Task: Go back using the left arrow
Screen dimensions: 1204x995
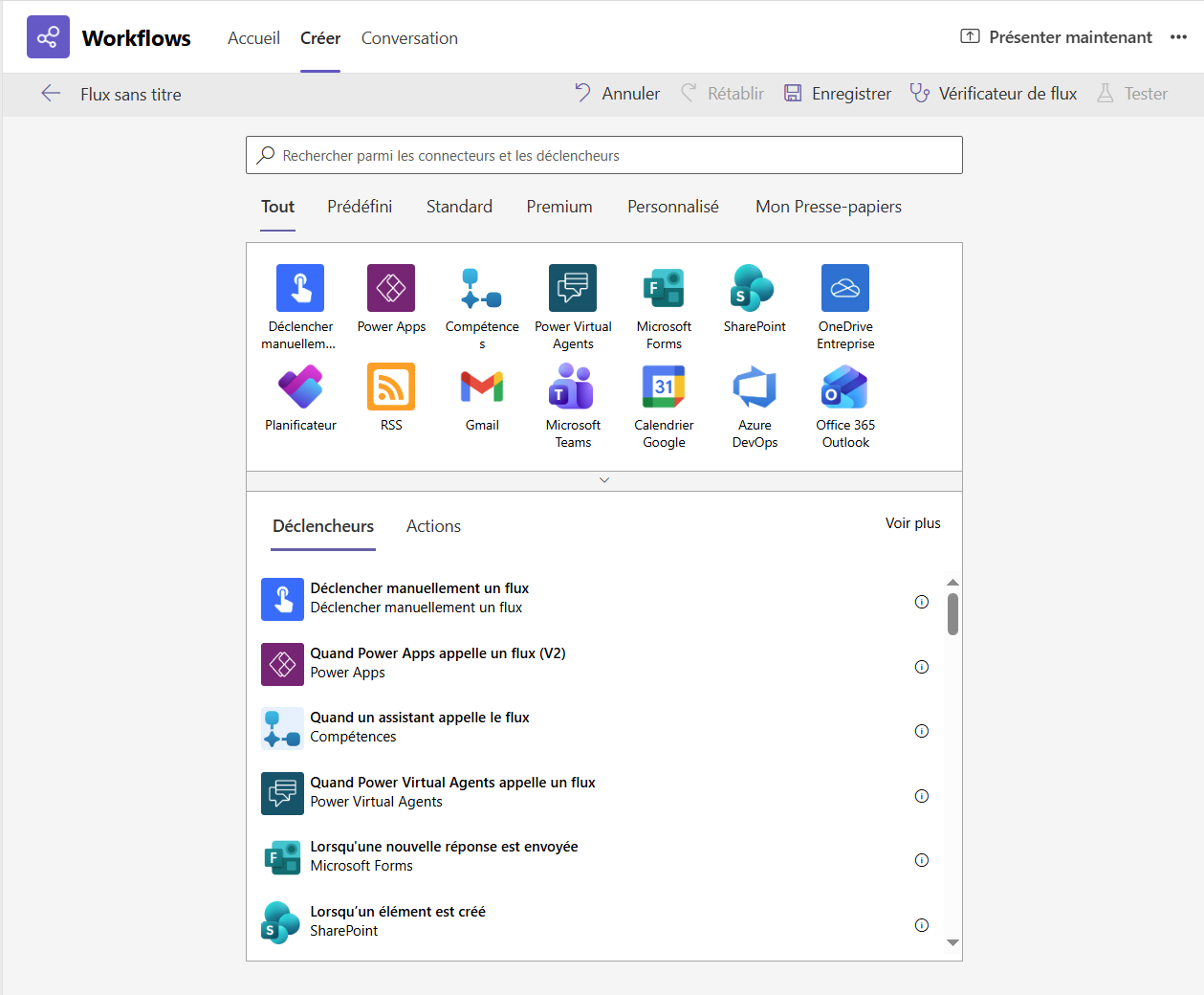Action: pos(51,94)
